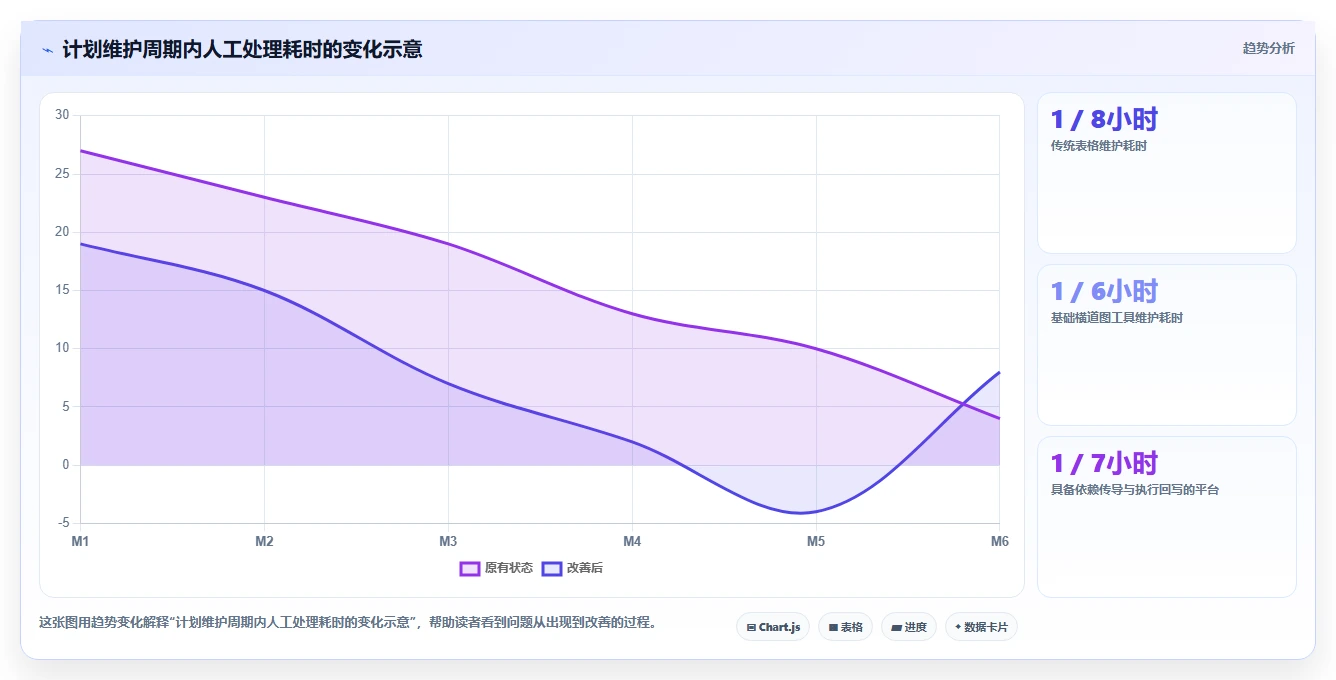The height and width of the screenshot is (680, 1336).
Task: Click the blue 改善后 legend swatch
Action: click(x=552, y=568)
